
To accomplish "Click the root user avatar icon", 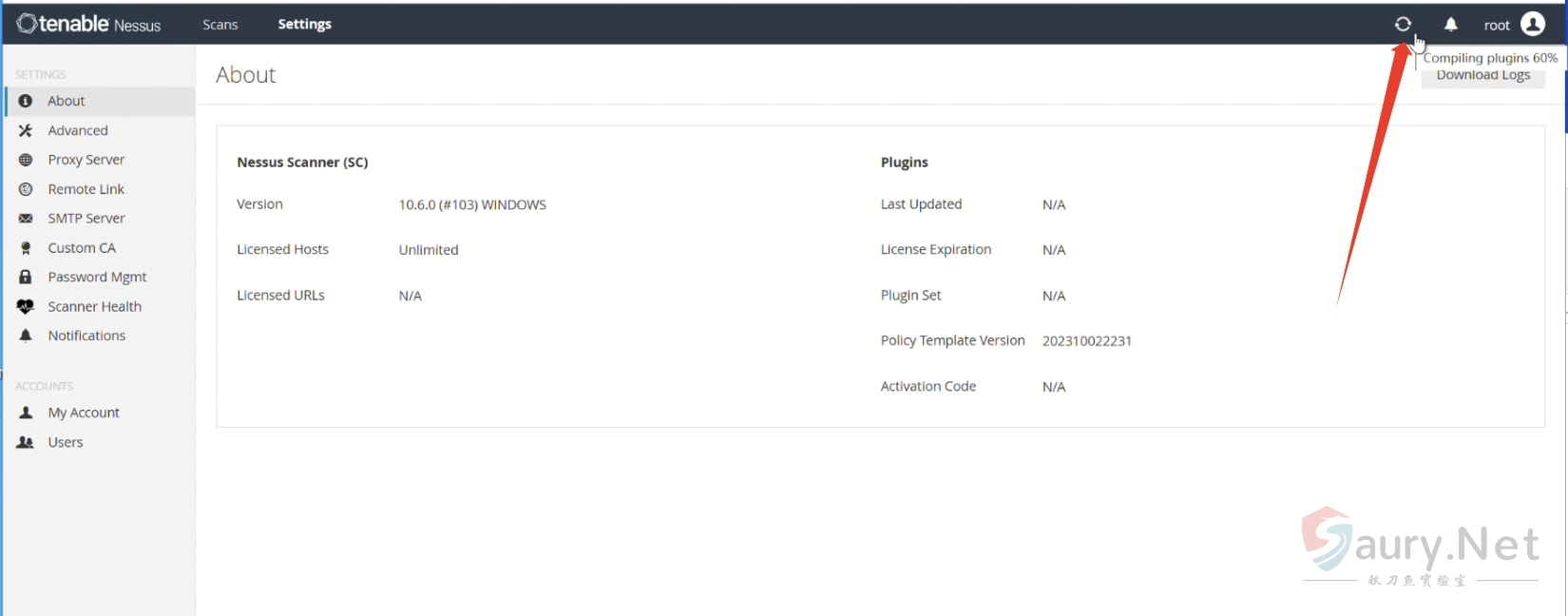I will tap(1533, 25).
